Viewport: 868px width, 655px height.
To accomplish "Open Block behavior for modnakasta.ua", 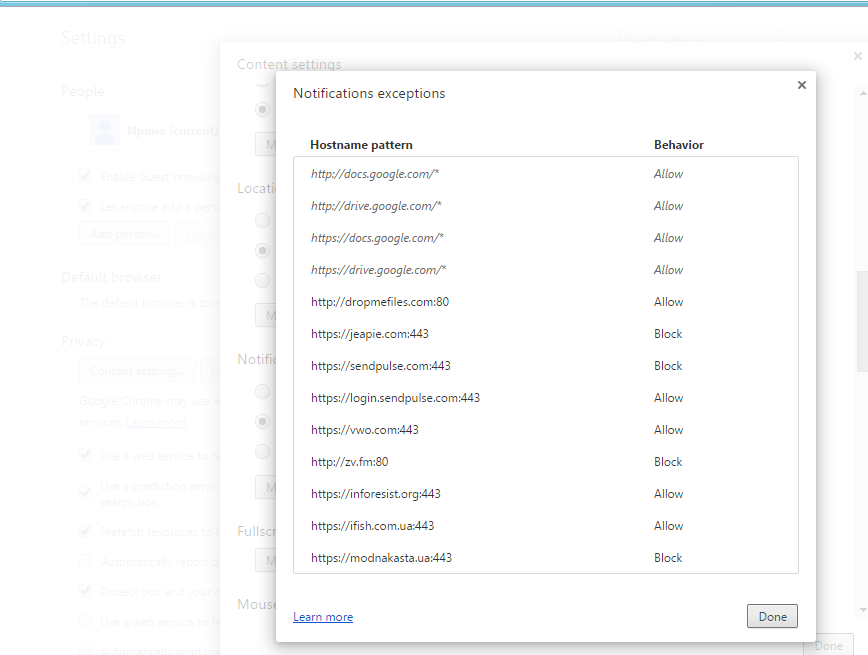I will tap(668, 558).
